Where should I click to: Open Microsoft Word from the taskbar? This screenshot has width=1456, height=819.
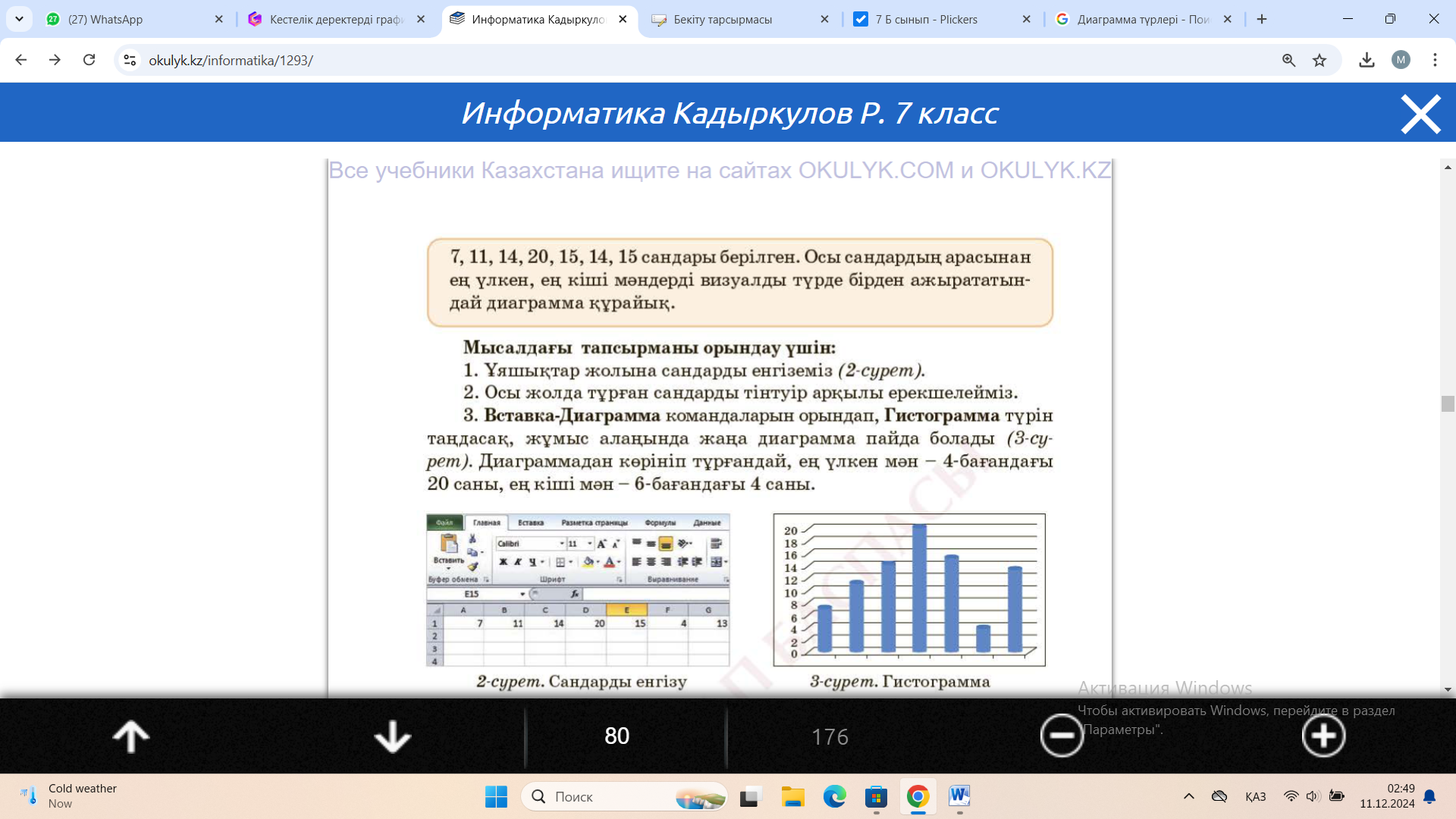[x=959, y=796]
